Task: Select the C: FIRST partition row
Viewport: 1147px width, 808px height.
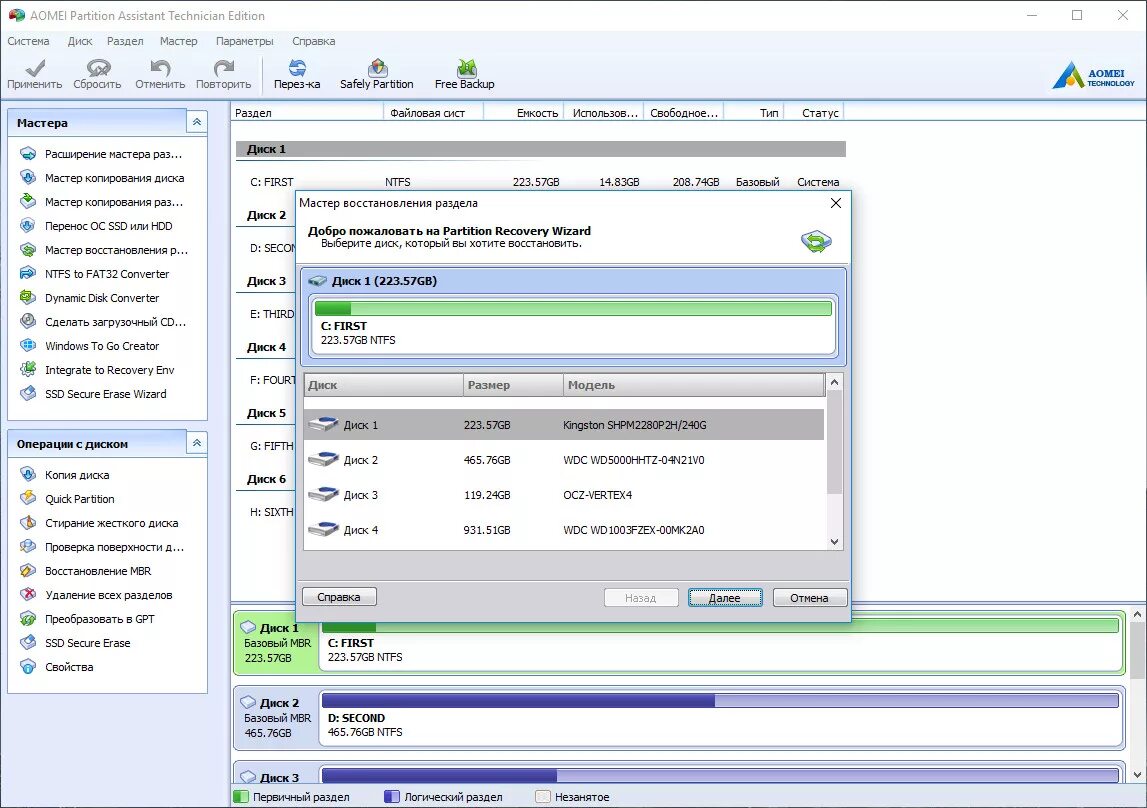Action: (x=541, y=182)
